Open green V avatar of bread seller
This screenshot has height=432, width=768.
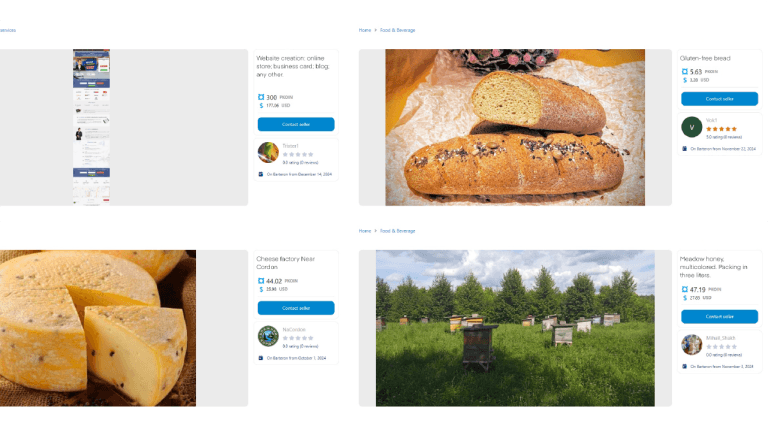point(692,127)
